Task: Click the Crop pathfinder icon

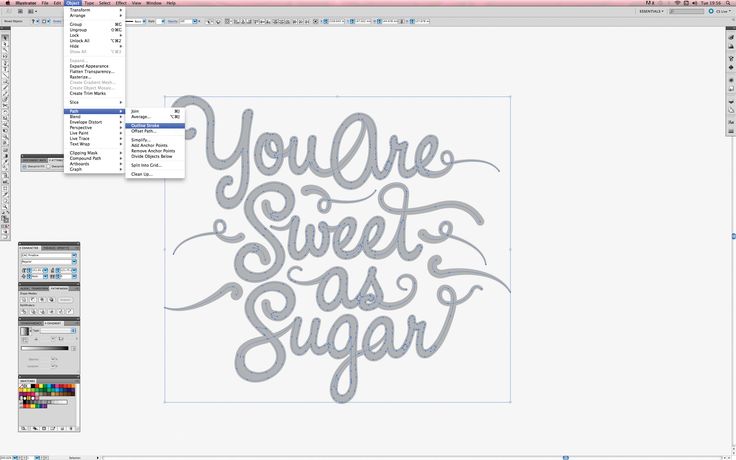Action: [51, 311]
